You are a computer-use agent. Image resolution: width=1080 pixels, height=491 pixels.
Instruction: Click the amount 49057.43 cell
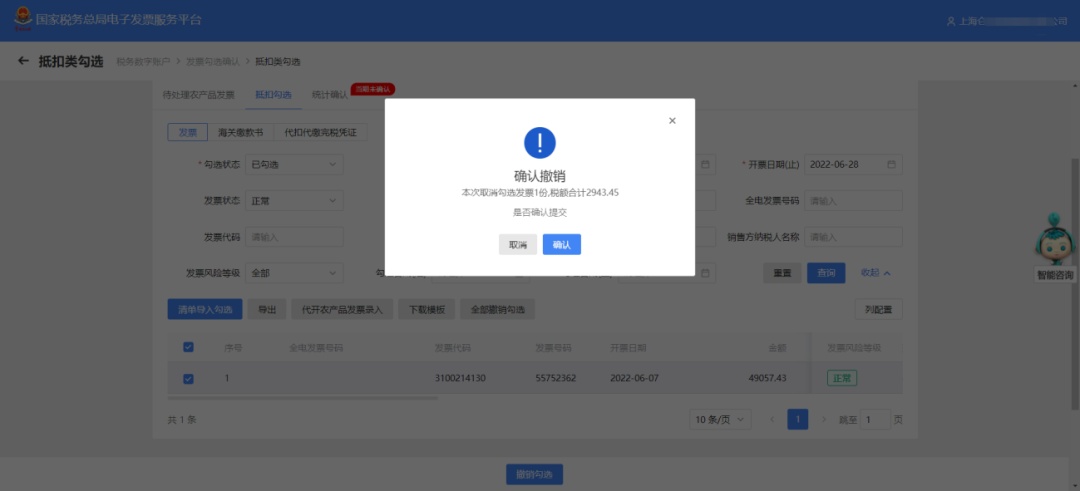767,378
